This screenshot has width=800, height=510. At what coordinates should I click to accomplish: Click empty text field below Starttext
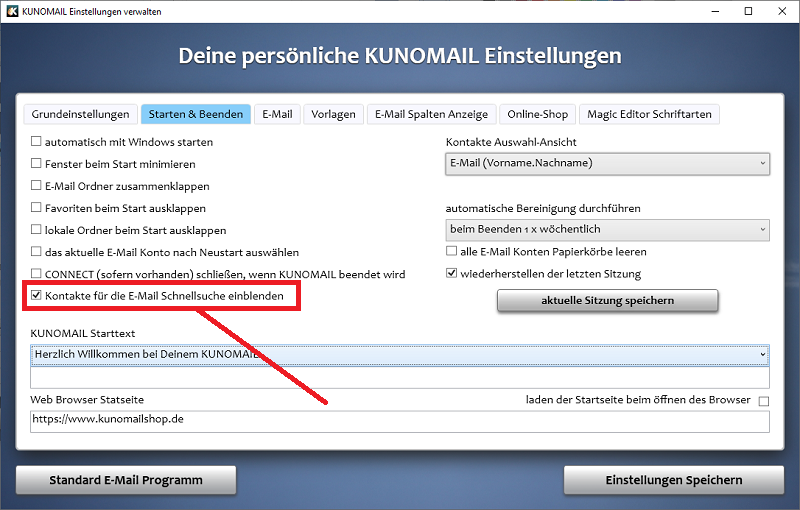pyautogui.click(x=399, y=378)
